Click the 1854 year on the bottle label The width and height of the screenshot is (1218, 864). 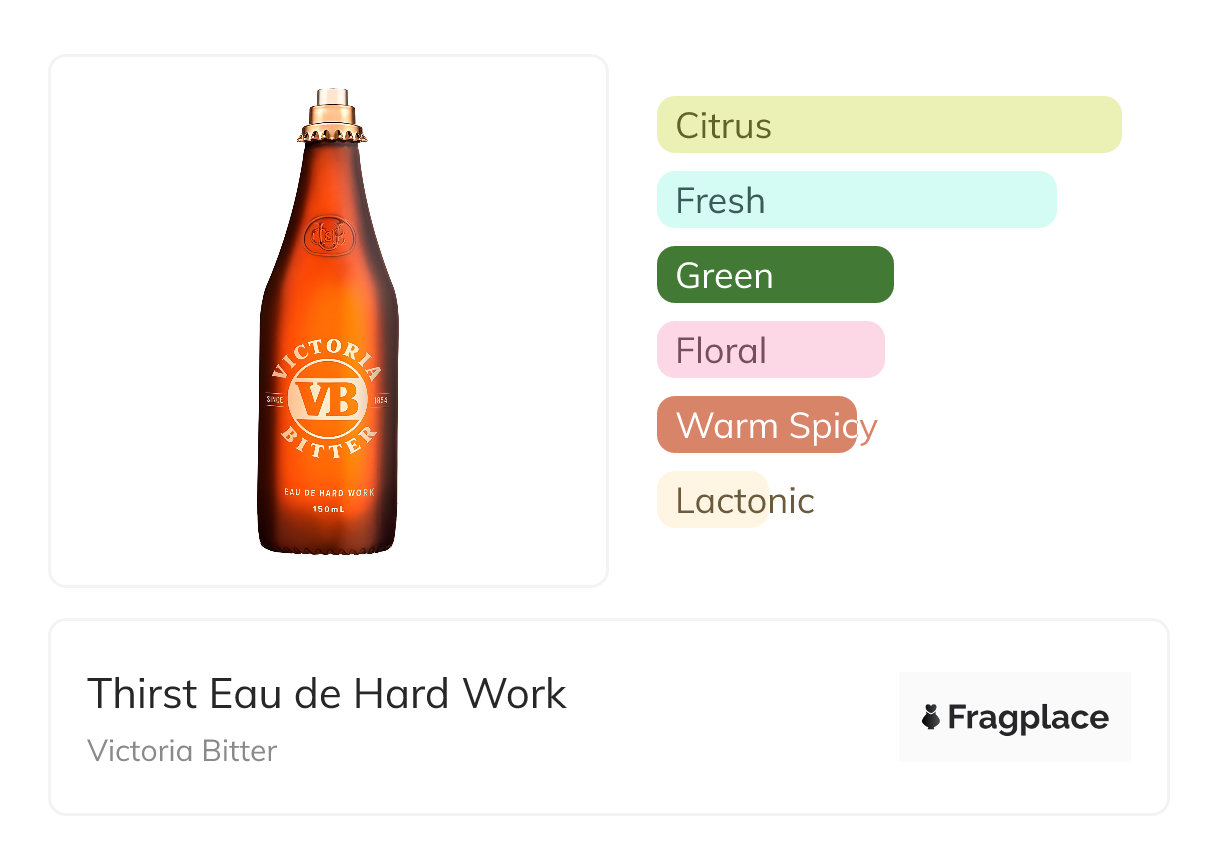tap(379, 401)
